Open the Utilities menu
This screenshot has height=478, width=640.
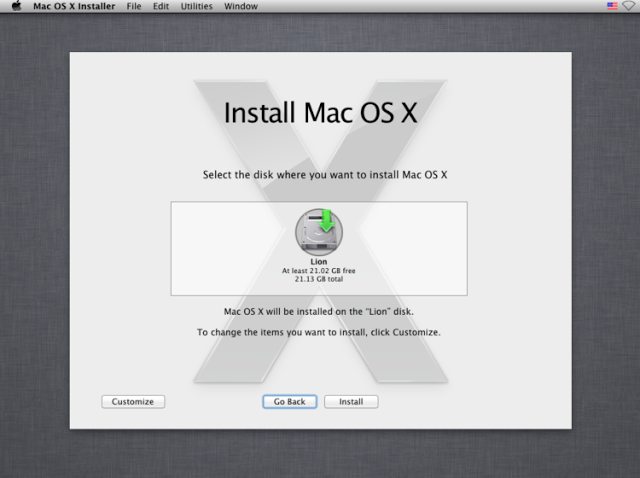[x=196, y=7]
